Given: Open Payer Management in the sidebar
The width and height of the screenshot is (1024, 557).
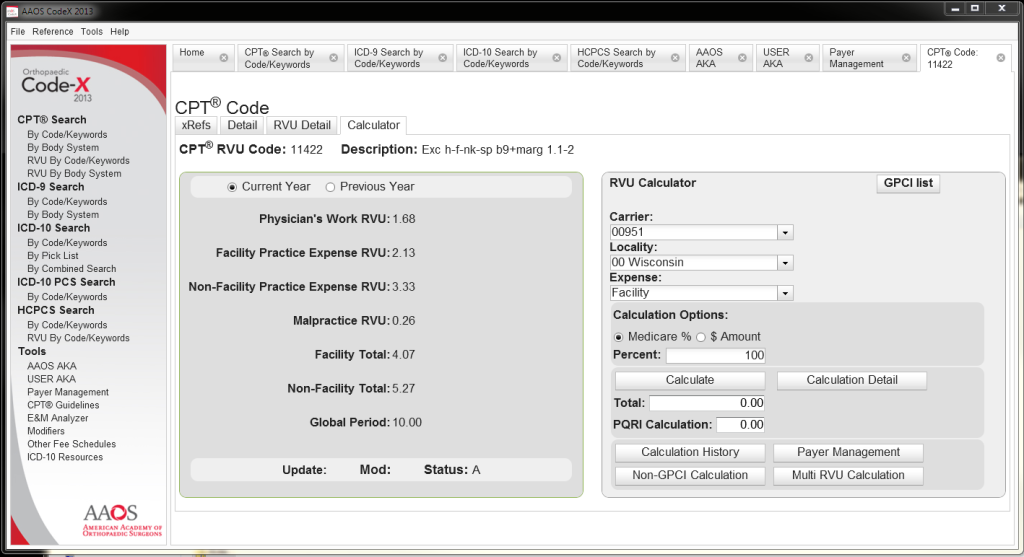Looking at the screenshot, I should click(x=68, y=392).
